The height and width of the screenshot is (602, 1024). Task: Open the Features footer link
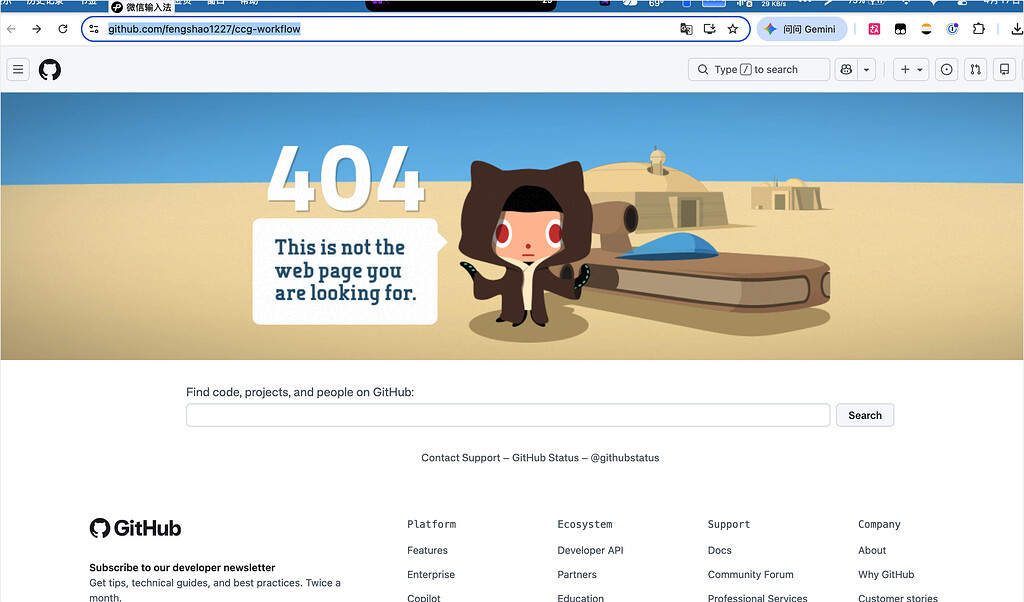coord(427,550)
